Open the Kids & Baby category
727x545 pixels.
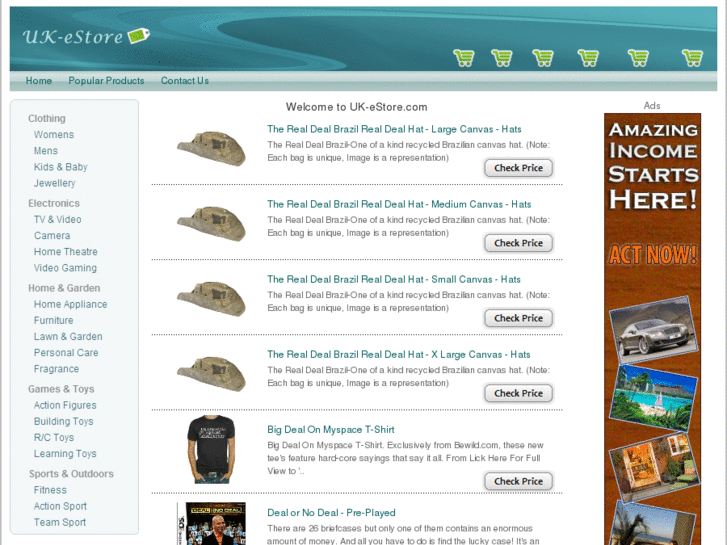pos(61,167)
